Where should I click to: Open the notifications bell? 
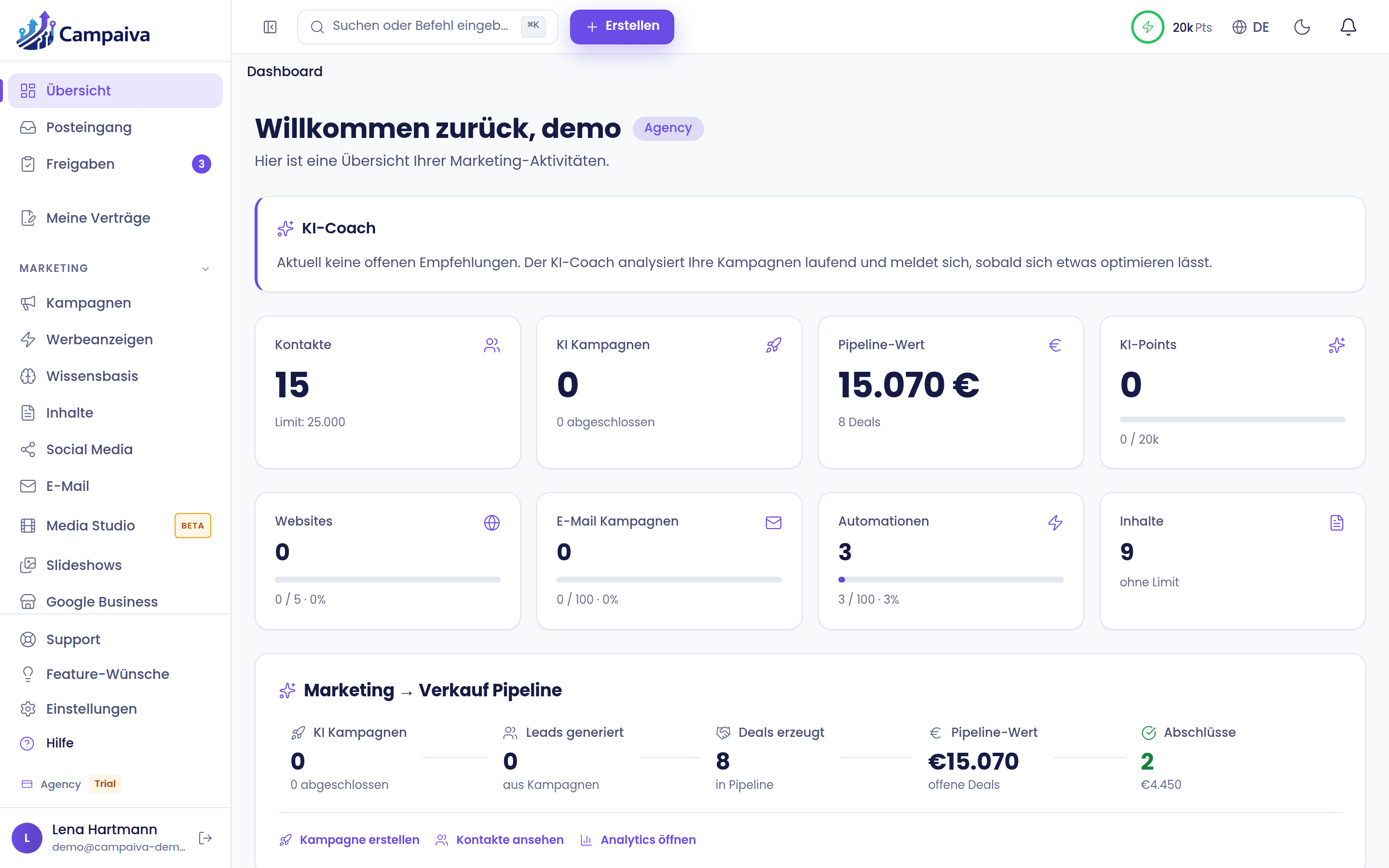pos(1348,27)
